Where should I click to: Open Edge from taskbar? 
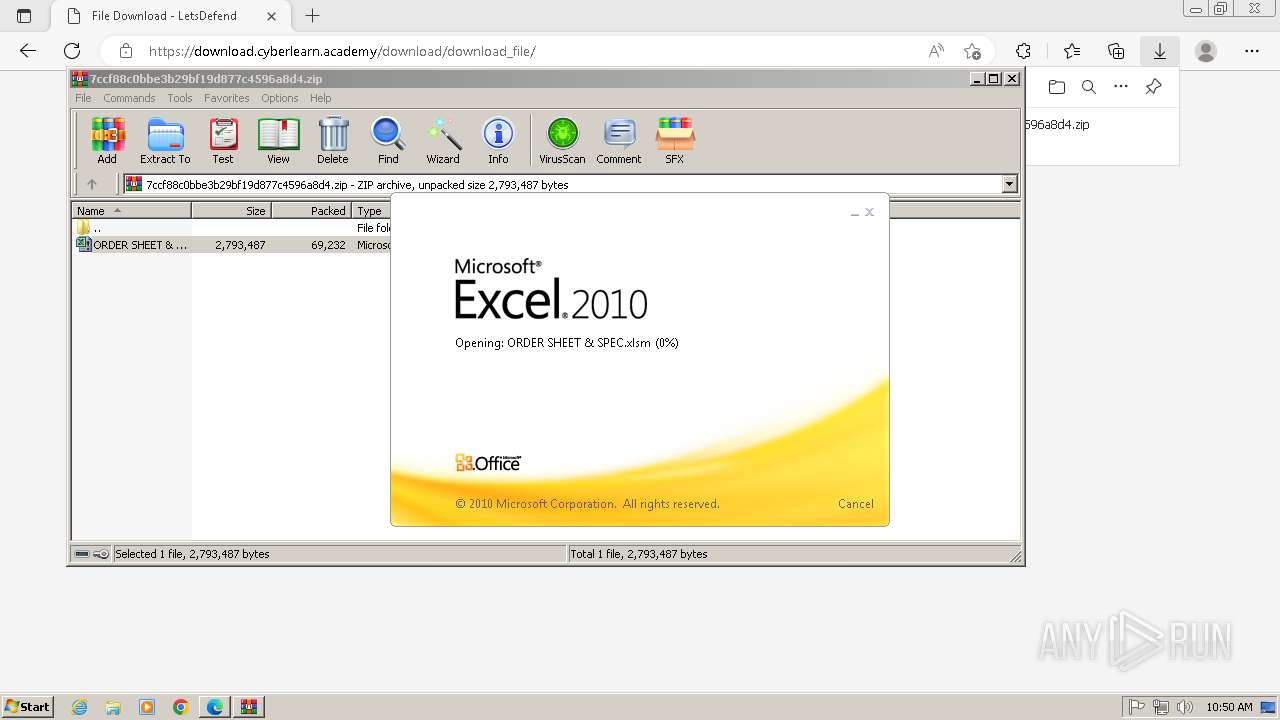tap(214, 707)
